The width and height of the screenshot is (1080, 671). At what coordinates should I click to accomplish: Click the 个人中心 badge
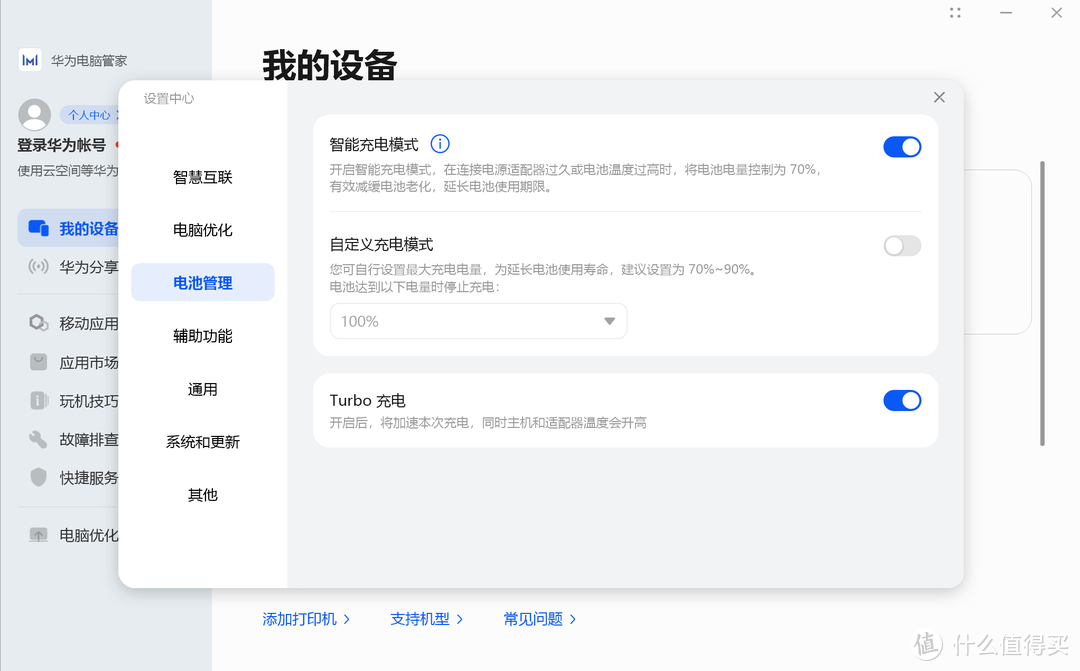[90, 115]
